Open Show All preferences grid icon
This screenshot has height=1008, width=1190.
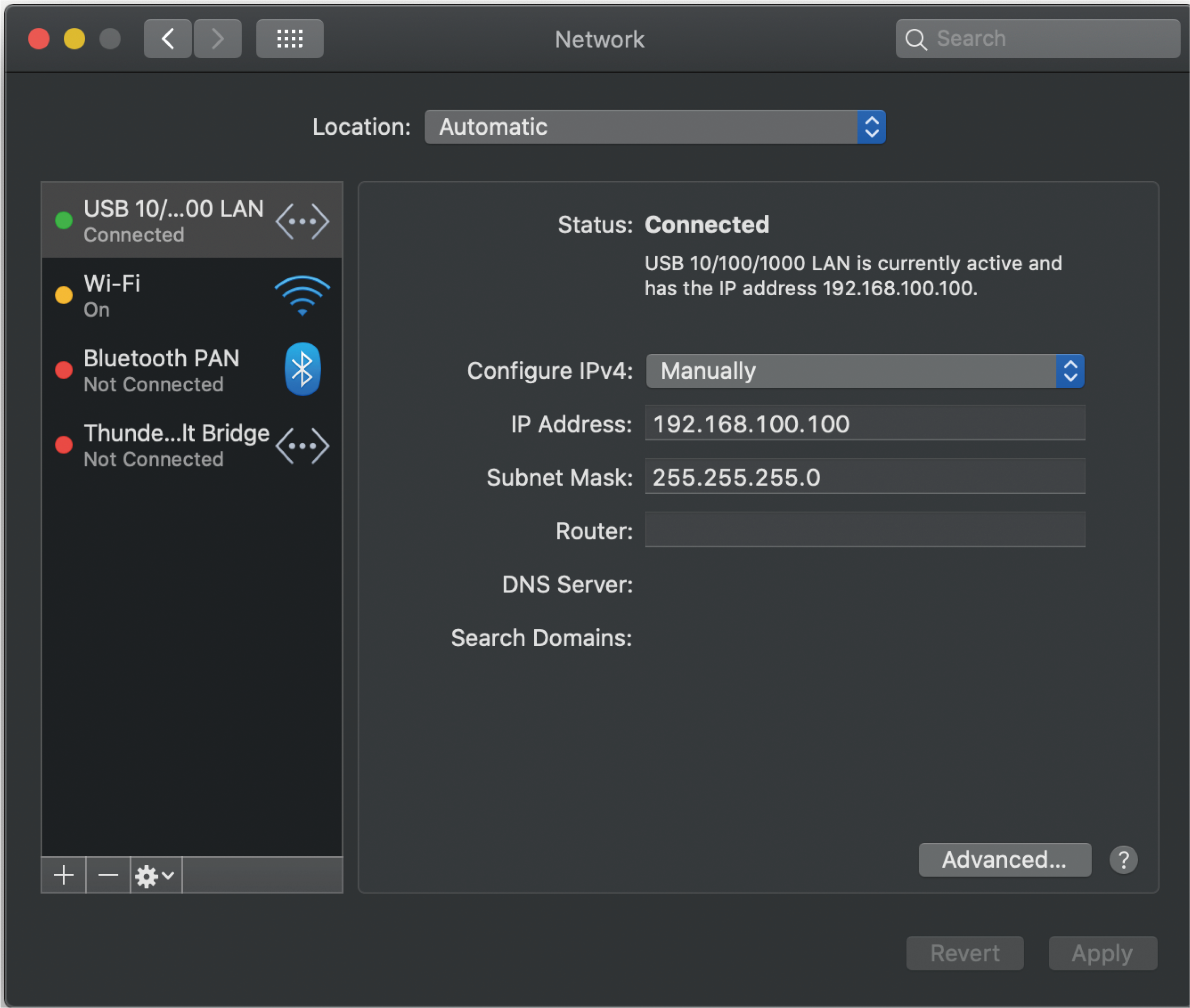coord(289,38)
